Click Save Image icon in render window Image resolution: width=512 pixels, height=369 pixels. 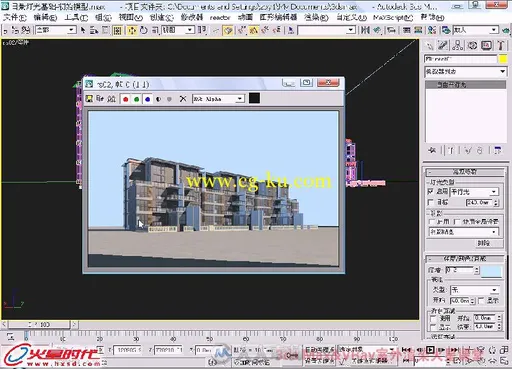[89, 99]
